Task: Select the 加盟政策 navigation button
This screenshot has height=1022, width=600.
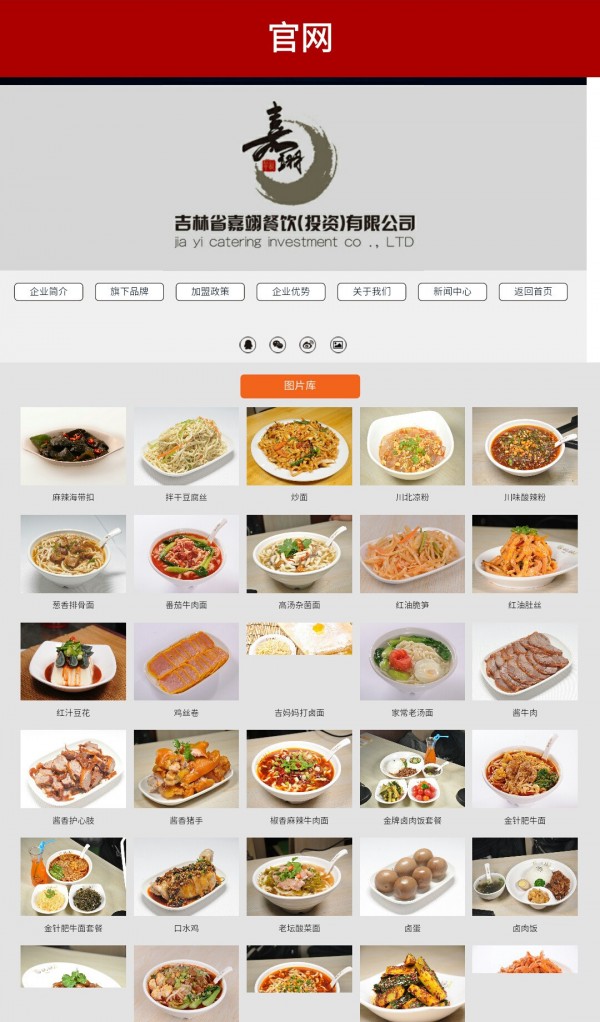Action: pos(210,291)
